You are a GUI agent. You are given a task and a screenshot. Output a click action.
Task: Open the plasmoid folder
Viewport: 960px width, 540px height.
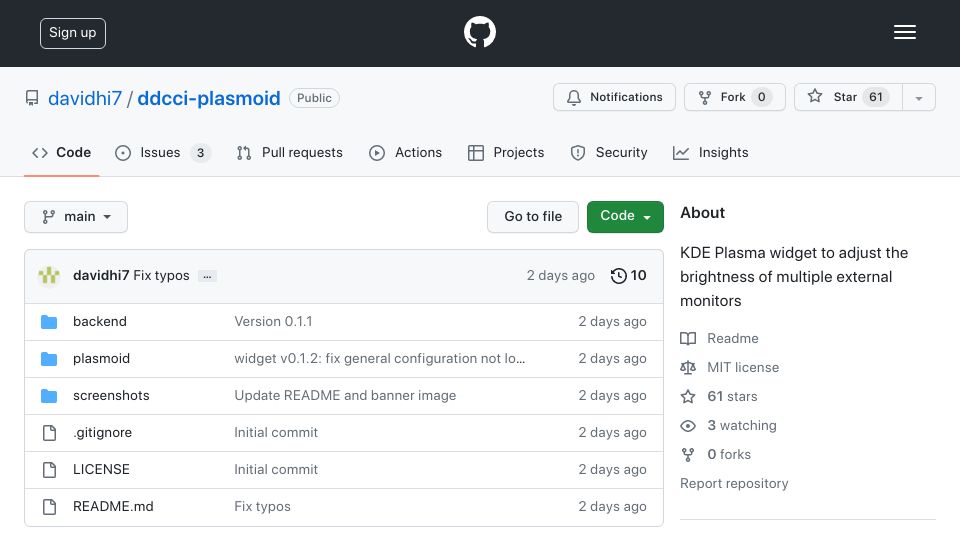tap(102, 358)
